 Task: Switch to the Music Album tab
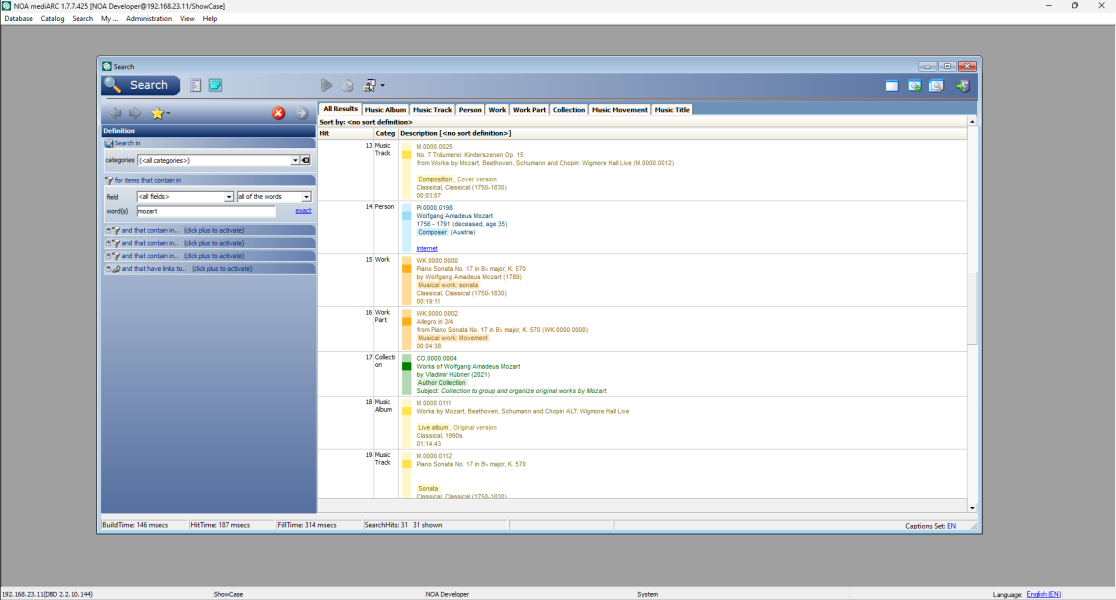385,110
